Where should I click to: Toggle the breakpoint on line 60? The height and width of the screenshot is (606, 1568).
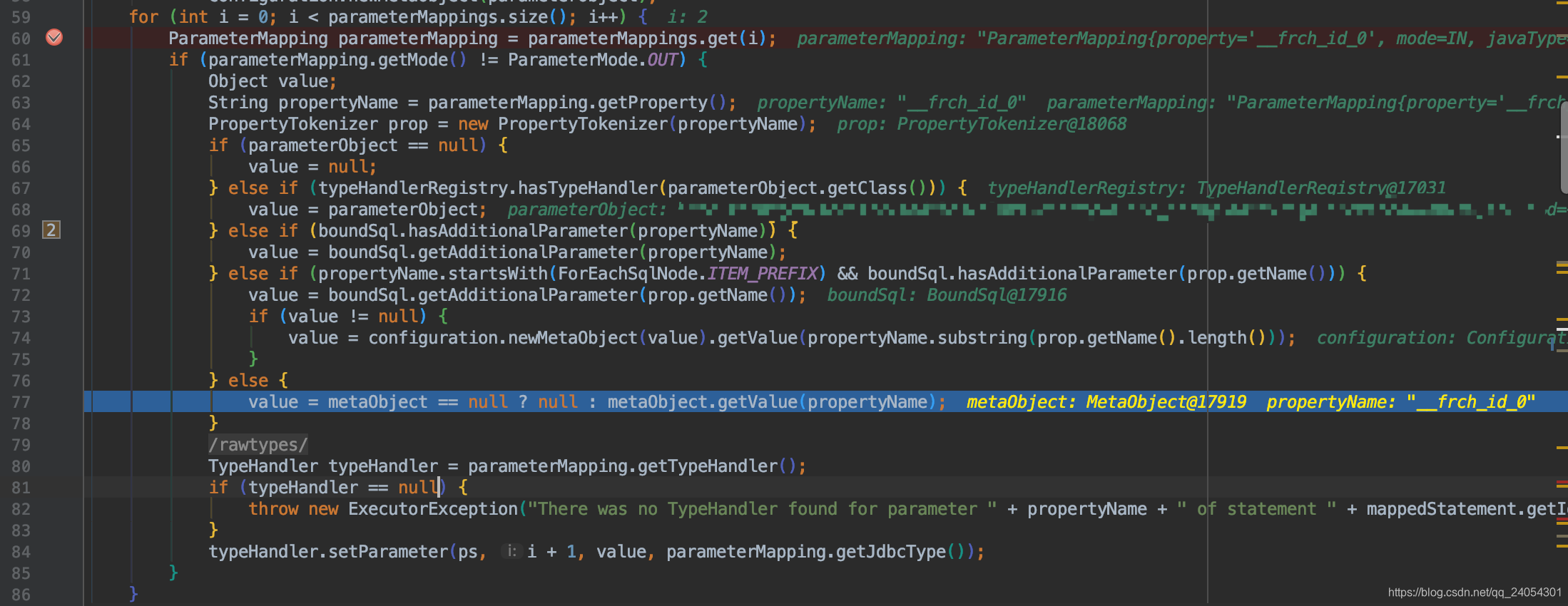tap(54, 37)
